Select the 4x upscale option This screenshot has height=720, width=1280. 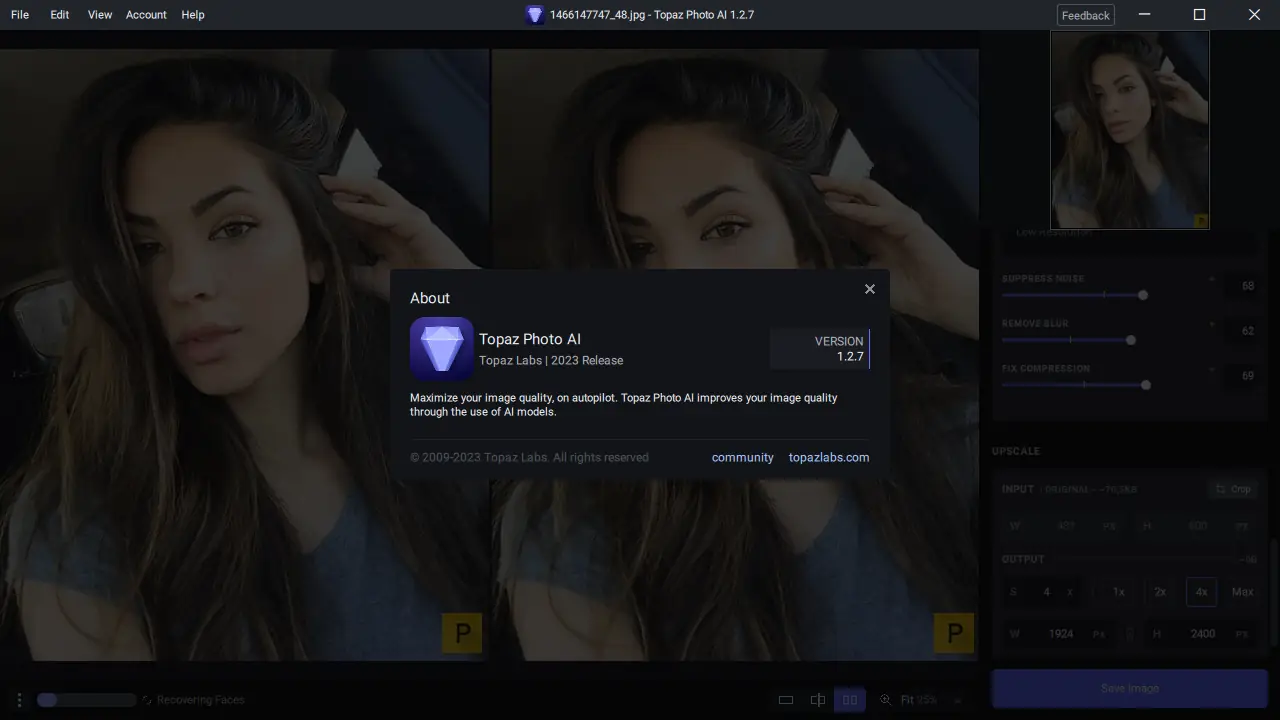point(1201,592)
